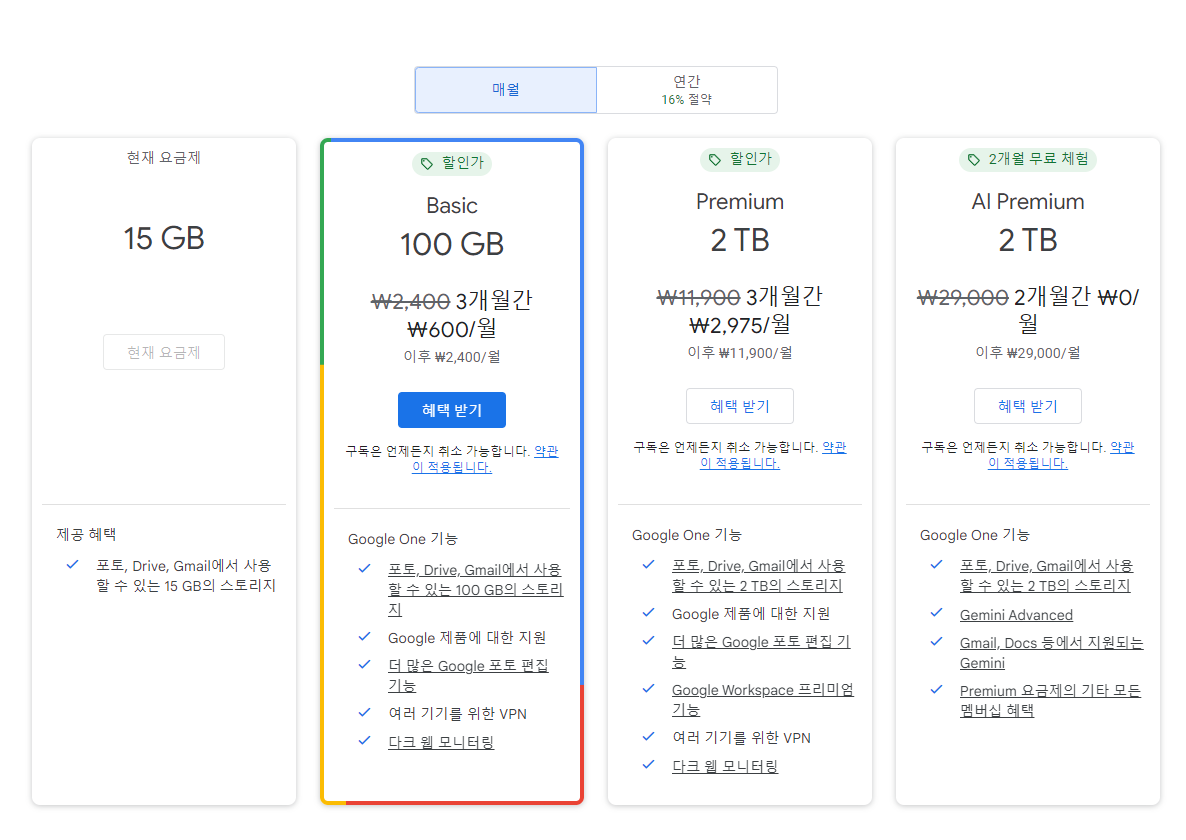The width and height of the screenshot is (1186, 840).
Task: Click the ₩600/월 promotional price
Action: point(452,329)
